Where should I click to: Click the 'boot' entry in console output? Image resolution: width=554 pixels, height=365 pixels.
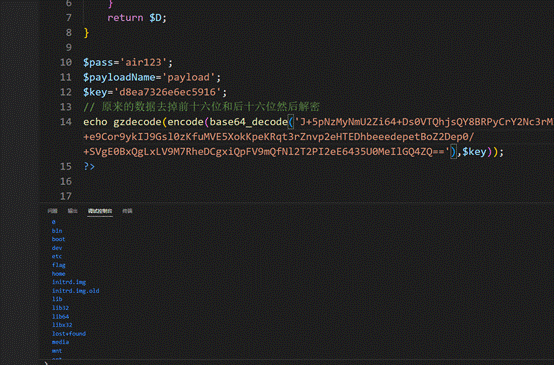(x=58, y=239)
